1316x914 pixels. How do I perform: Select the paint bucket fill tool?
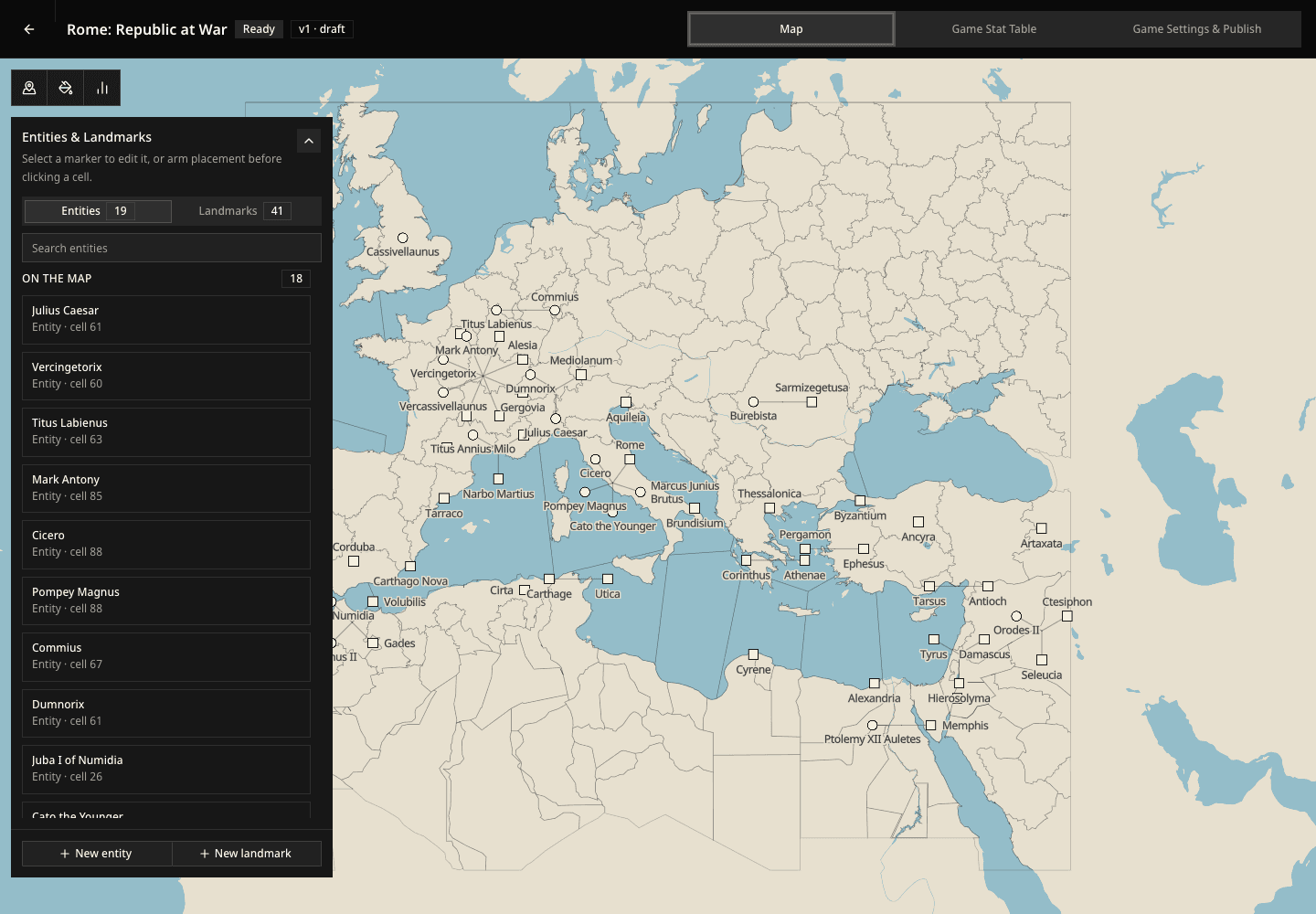point(66,88)
